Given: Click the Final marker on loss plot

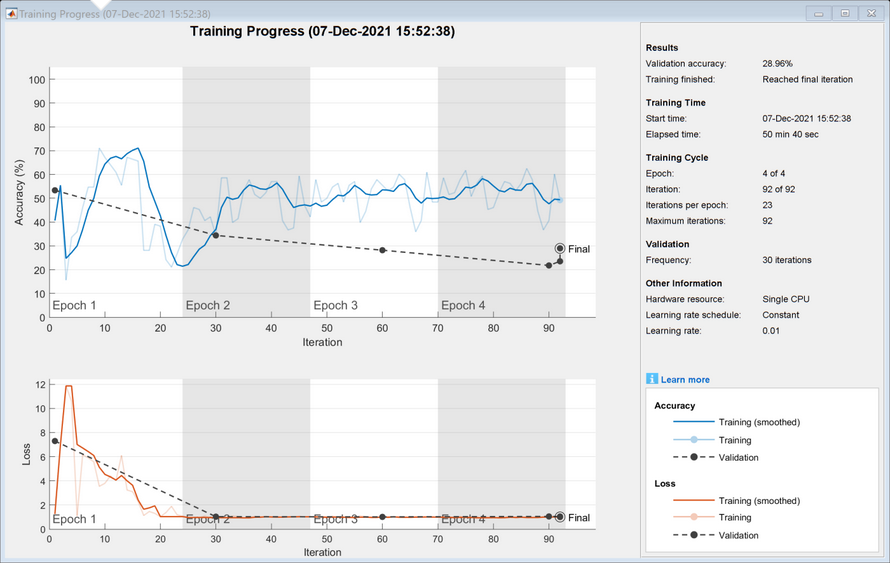Looking at the screenshot, I should click(560, 517).
